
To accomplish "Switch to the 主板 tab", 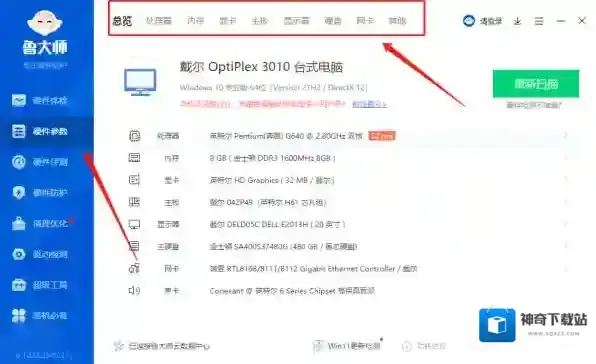I will (260, 21).
